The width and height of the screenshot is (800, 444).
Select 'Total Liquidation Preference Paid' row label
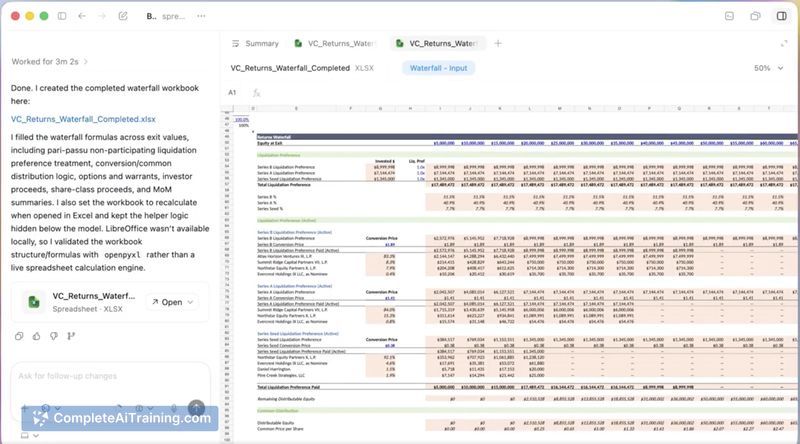(x=289, y=387)
